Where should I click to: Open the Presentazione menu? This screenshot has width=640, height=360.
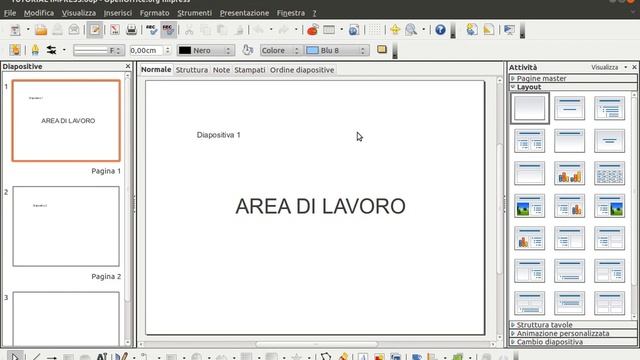(x=244, y=13)
